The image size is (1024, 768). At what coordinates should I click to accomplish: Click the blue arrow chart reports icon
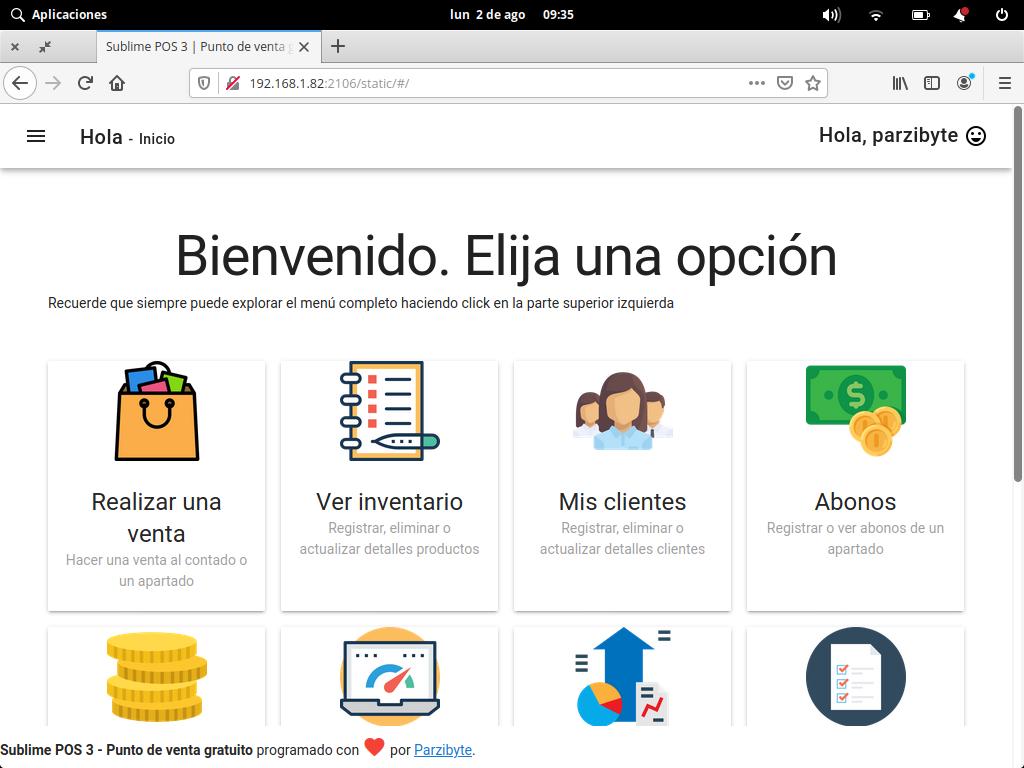point(622,677)
